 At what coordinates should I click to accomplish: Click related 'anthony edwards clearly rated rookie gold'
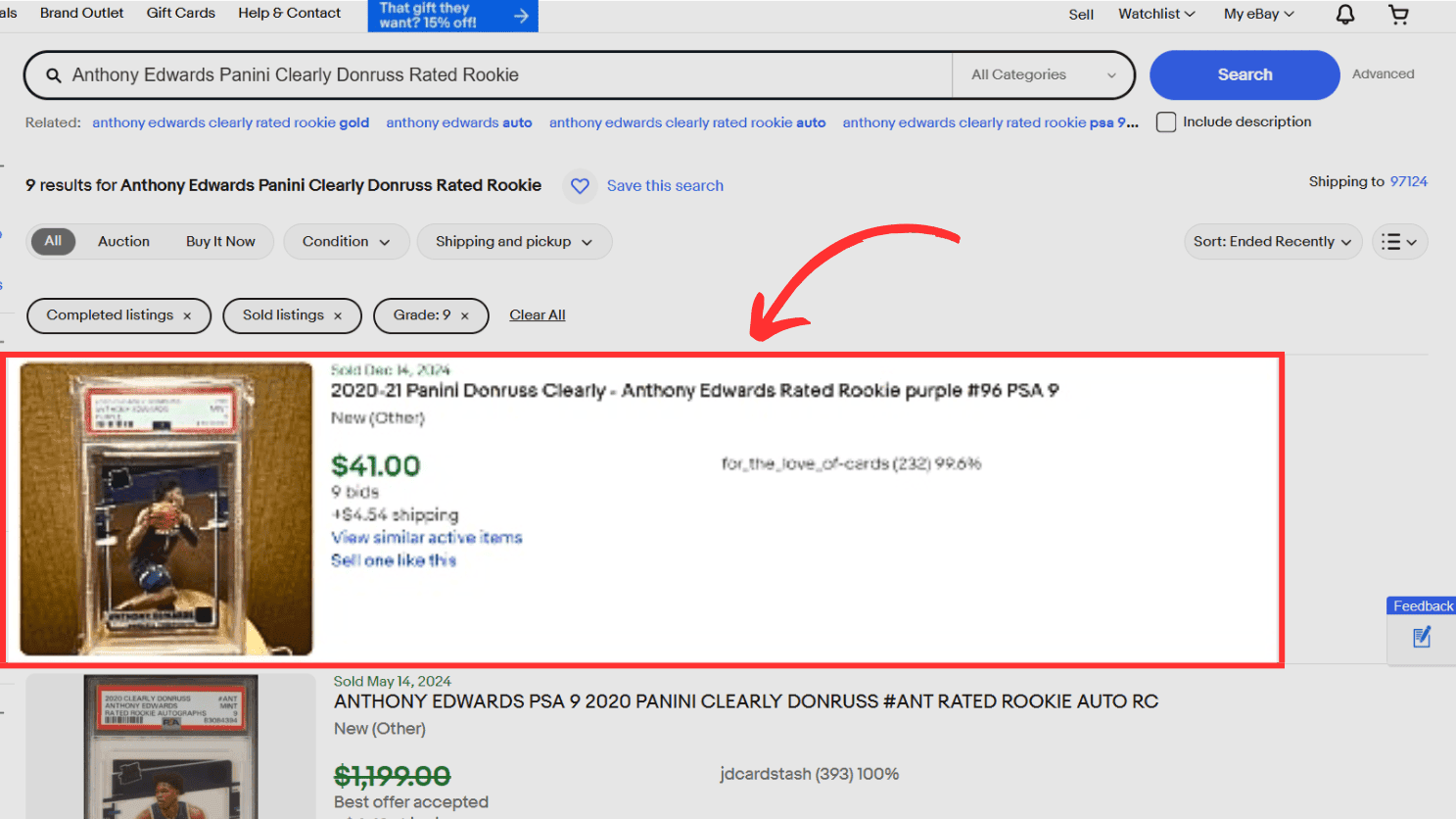point(230,123)
